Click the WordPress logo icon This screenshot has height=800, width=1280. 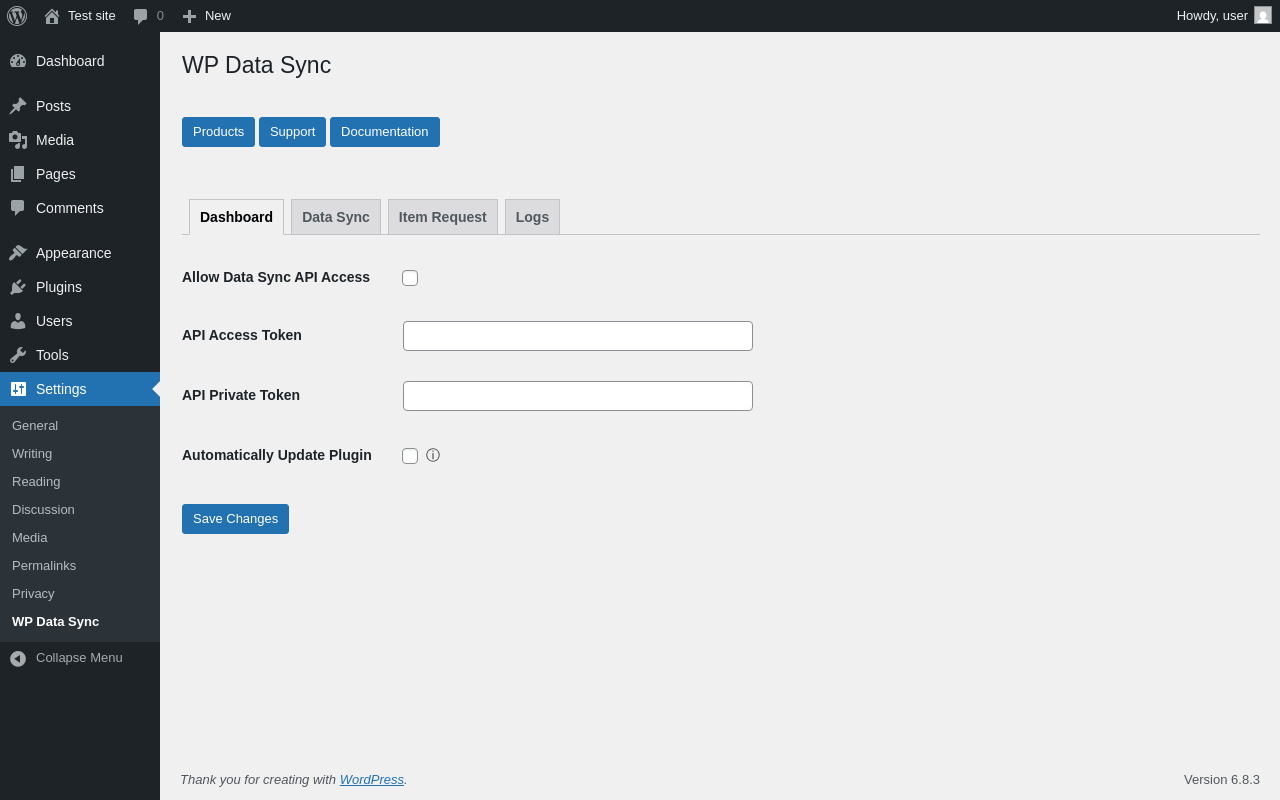point(17,16)
